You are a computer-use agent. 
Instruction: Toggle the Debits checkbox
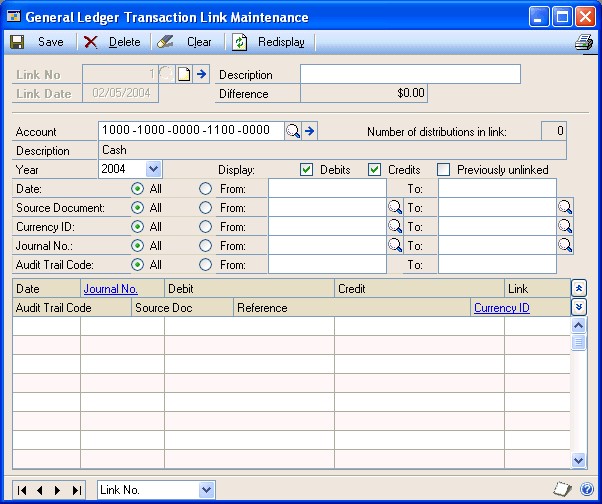pyautogui.click(x=306, y=170)
